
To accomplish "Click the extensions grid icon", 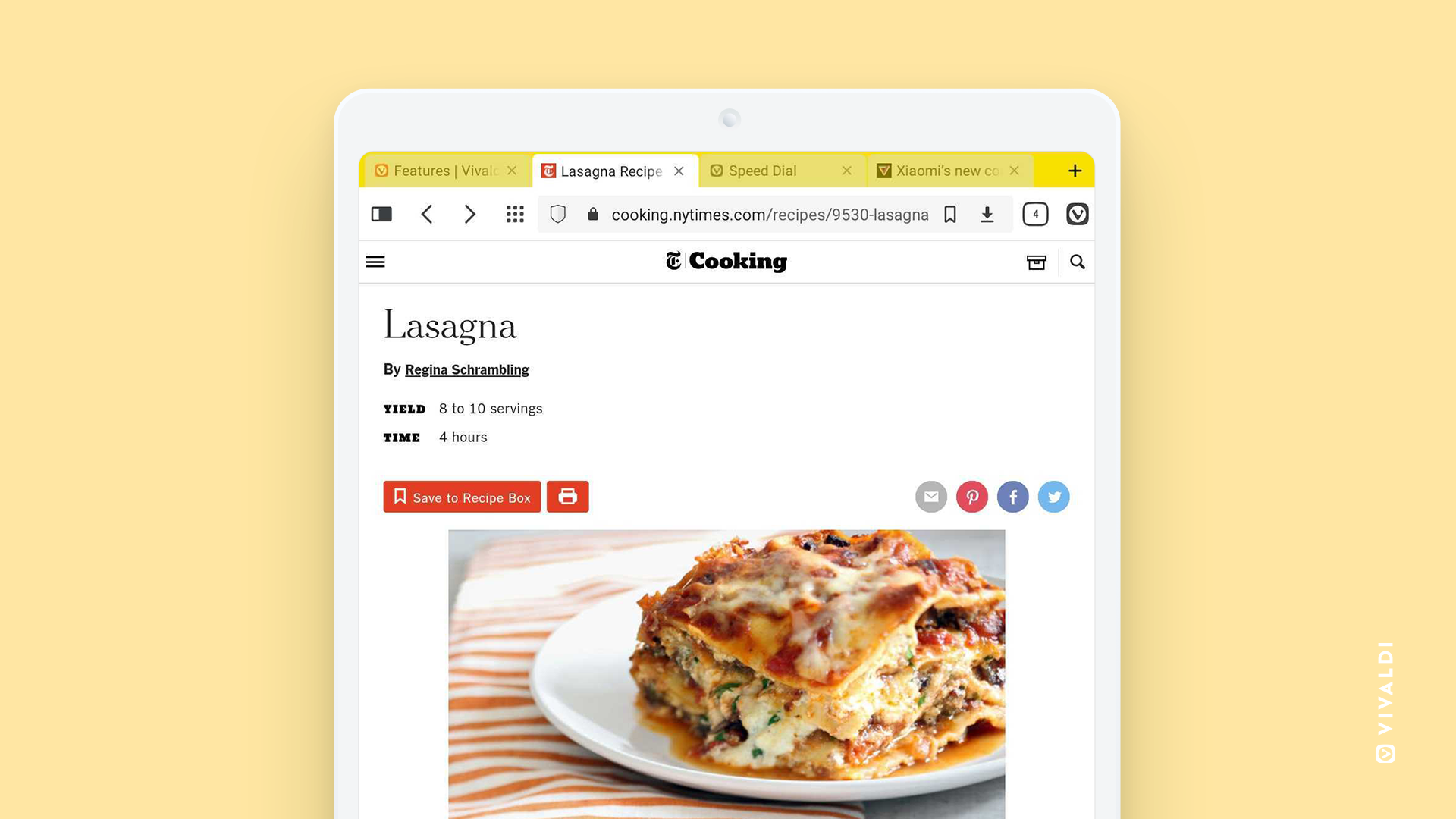I will pos(515,213).
